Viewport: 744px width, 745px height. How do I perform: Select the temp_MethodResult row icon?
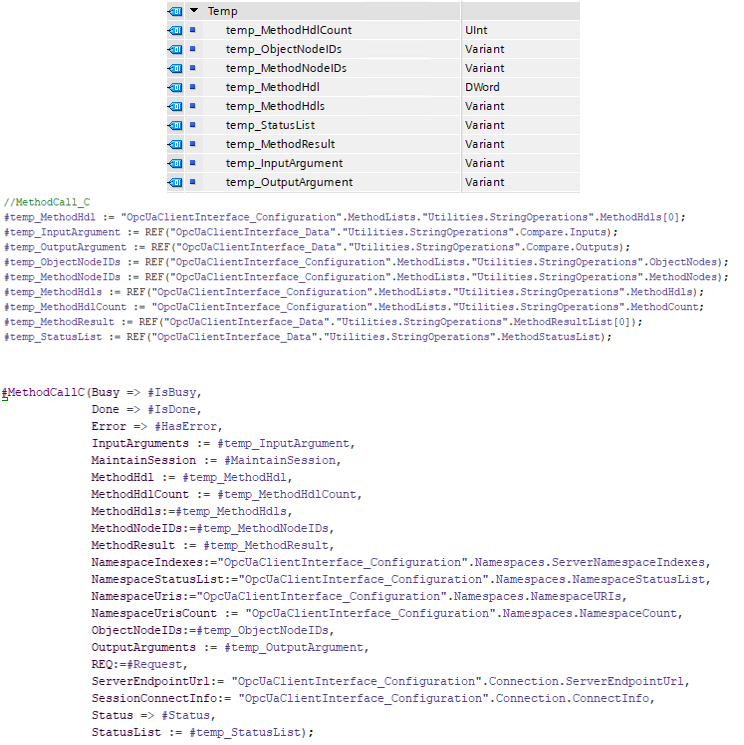[174, 144]
